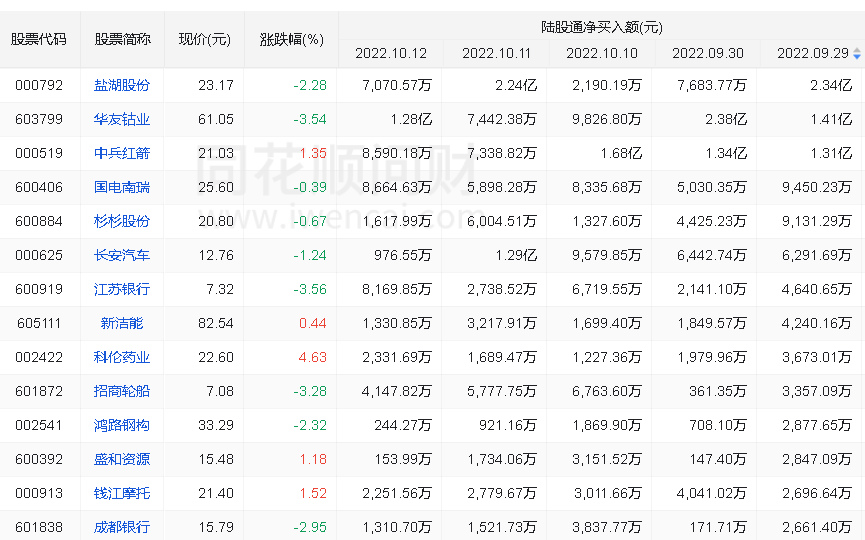Viewport: 865px width, 540px height.
Task: Click net buy cell 2,661.40万
Action: coord(817,527)
